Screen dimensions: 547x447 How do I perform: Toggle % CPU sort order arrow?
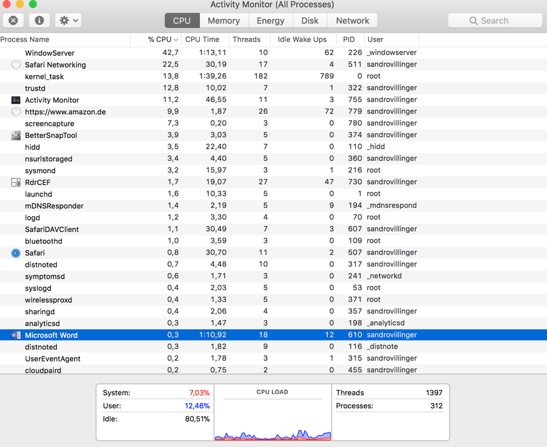[x=176, y=40]
